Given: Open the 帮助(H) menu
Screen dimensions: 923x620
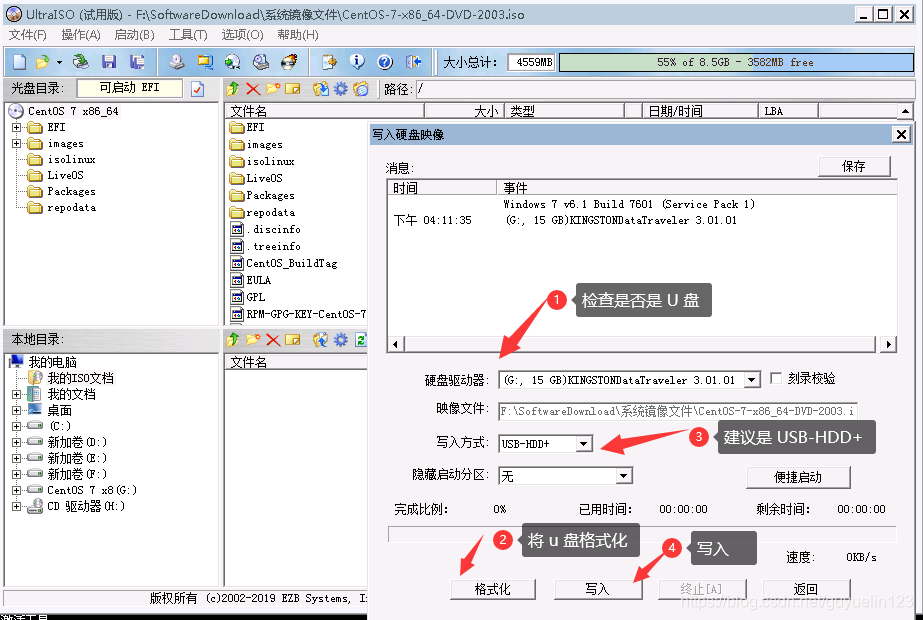Looking at the screenshot, I should (x=298, y=35).
